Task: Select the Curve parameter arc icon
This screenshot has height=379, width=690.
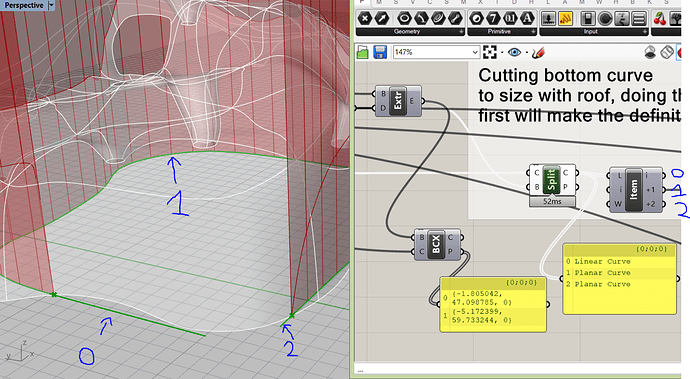Action: [x=422, y=18]
